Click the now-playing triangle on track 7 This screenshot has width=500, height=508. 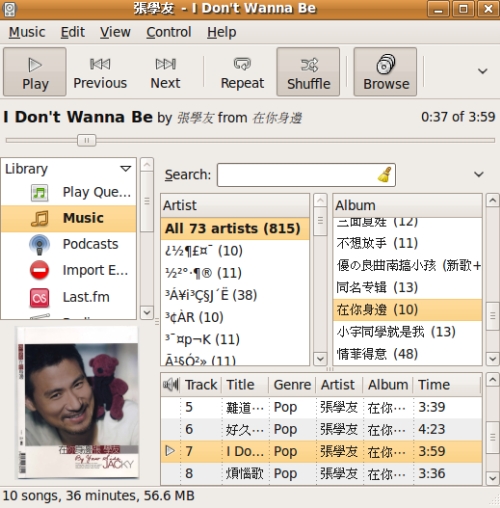[170, 451]
